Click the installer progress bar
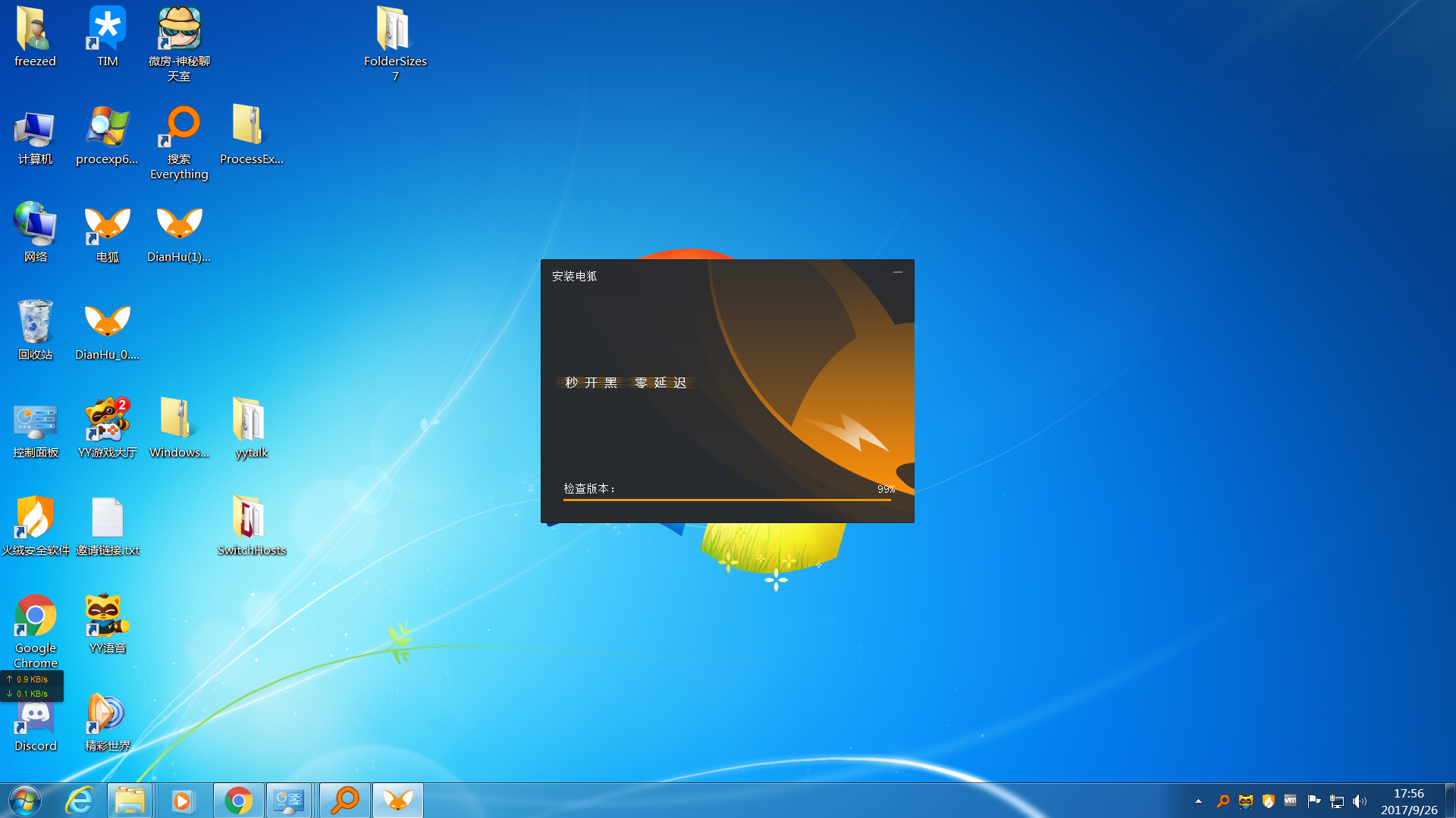1456x818 pixels. pyautogui.click(x=726, y=500)
